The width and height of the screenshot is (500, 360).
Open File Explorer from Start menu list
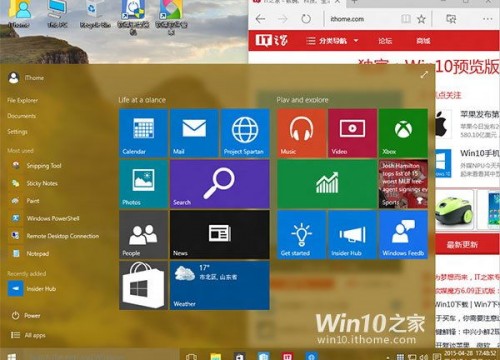(x=22, y=100)
